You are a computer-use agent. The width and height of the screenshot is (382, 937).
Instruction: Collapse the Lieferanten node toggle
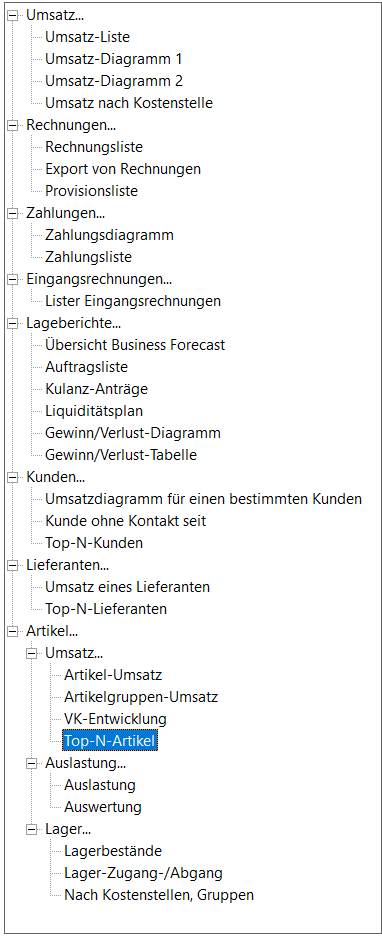click(x=12, y=565)
